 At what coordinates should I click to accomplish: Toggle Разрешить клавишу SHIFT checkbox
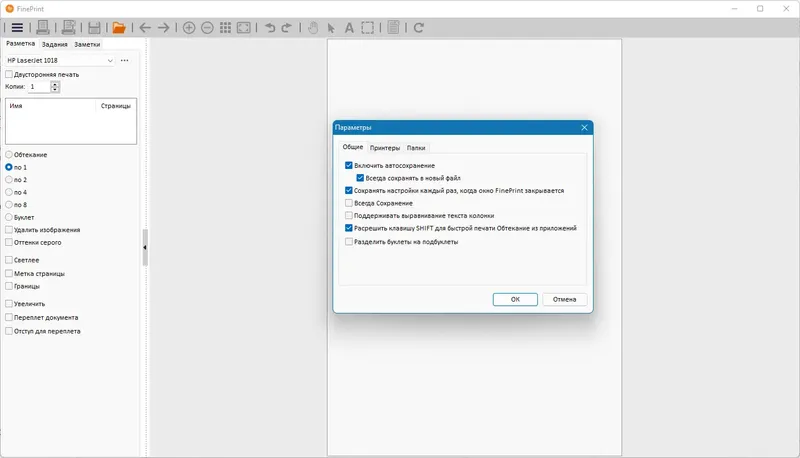click(348, 228)
